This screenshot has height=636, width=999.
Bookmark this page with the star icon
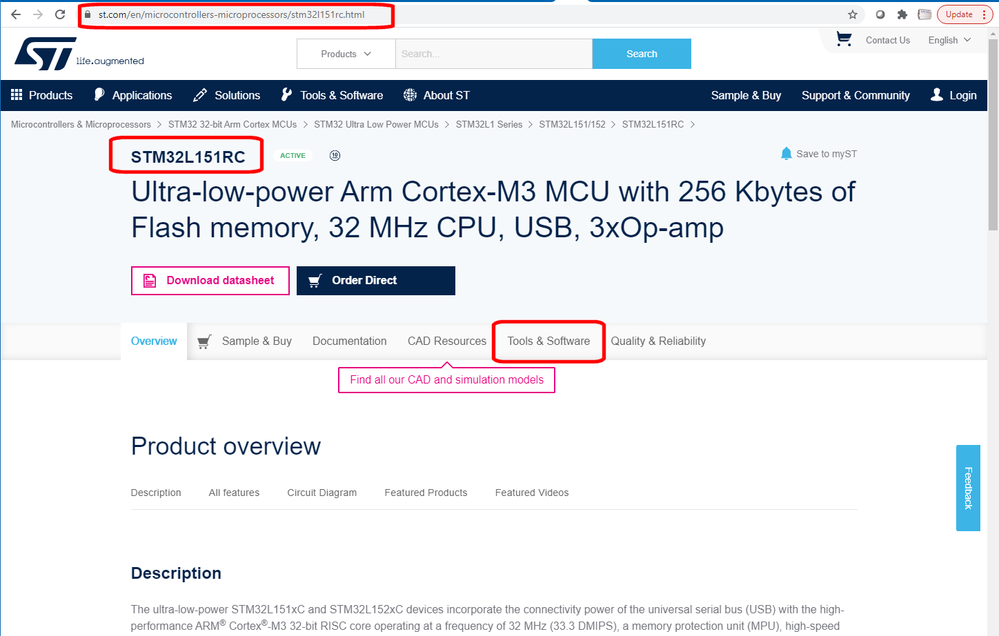pos(852,15)
